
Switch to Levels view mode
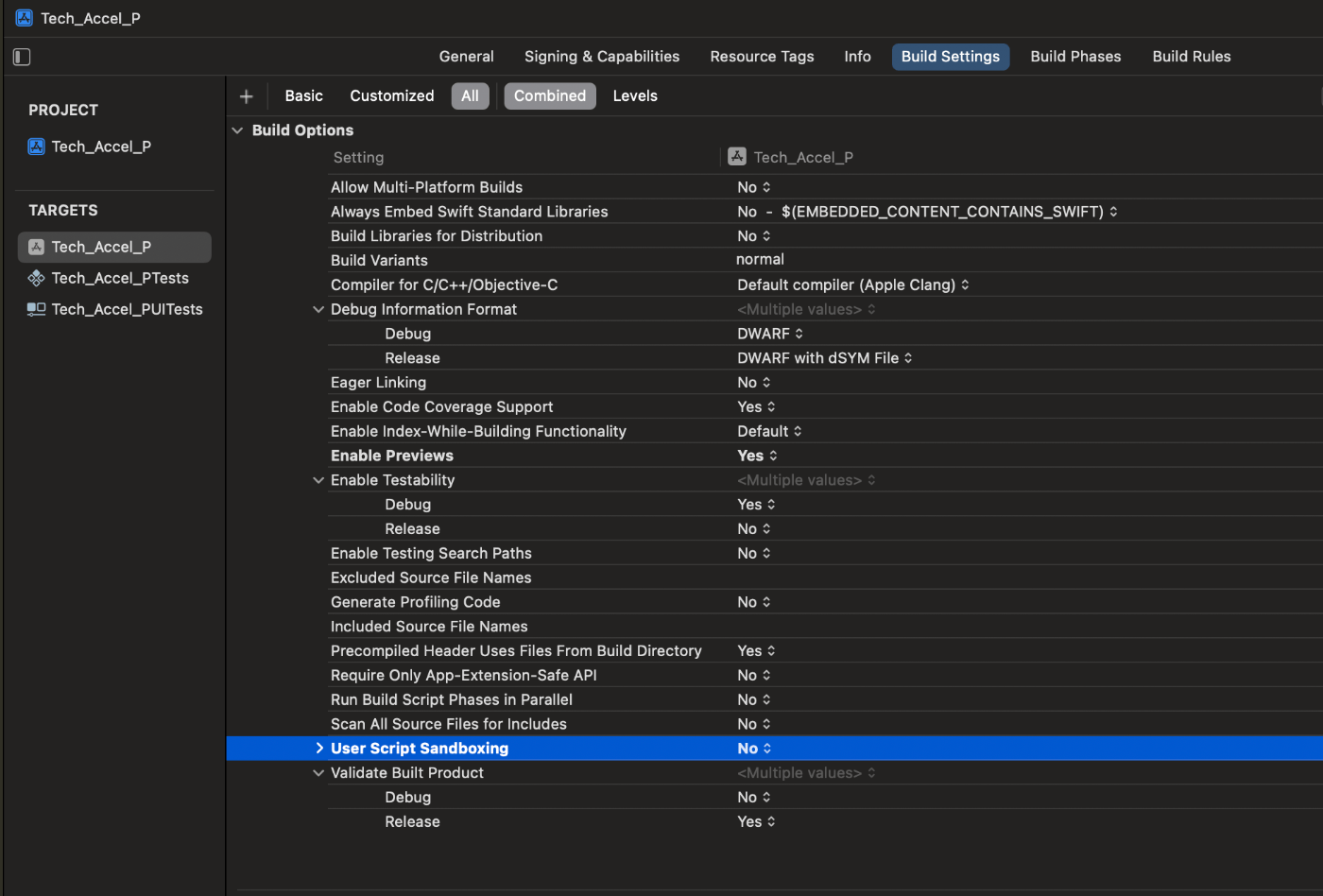click(x=635, y=96)
